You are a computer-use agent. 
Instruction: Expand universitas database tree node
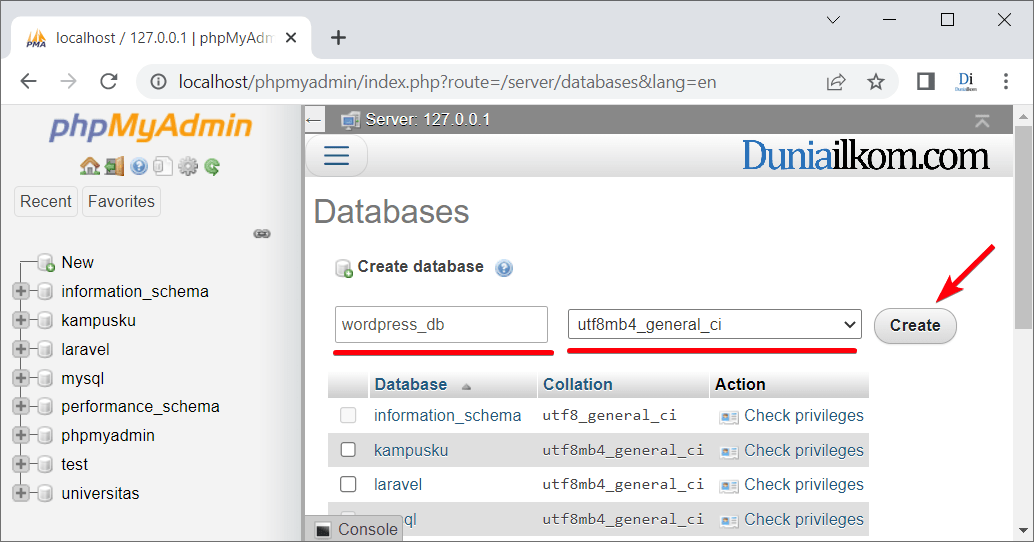20,493
